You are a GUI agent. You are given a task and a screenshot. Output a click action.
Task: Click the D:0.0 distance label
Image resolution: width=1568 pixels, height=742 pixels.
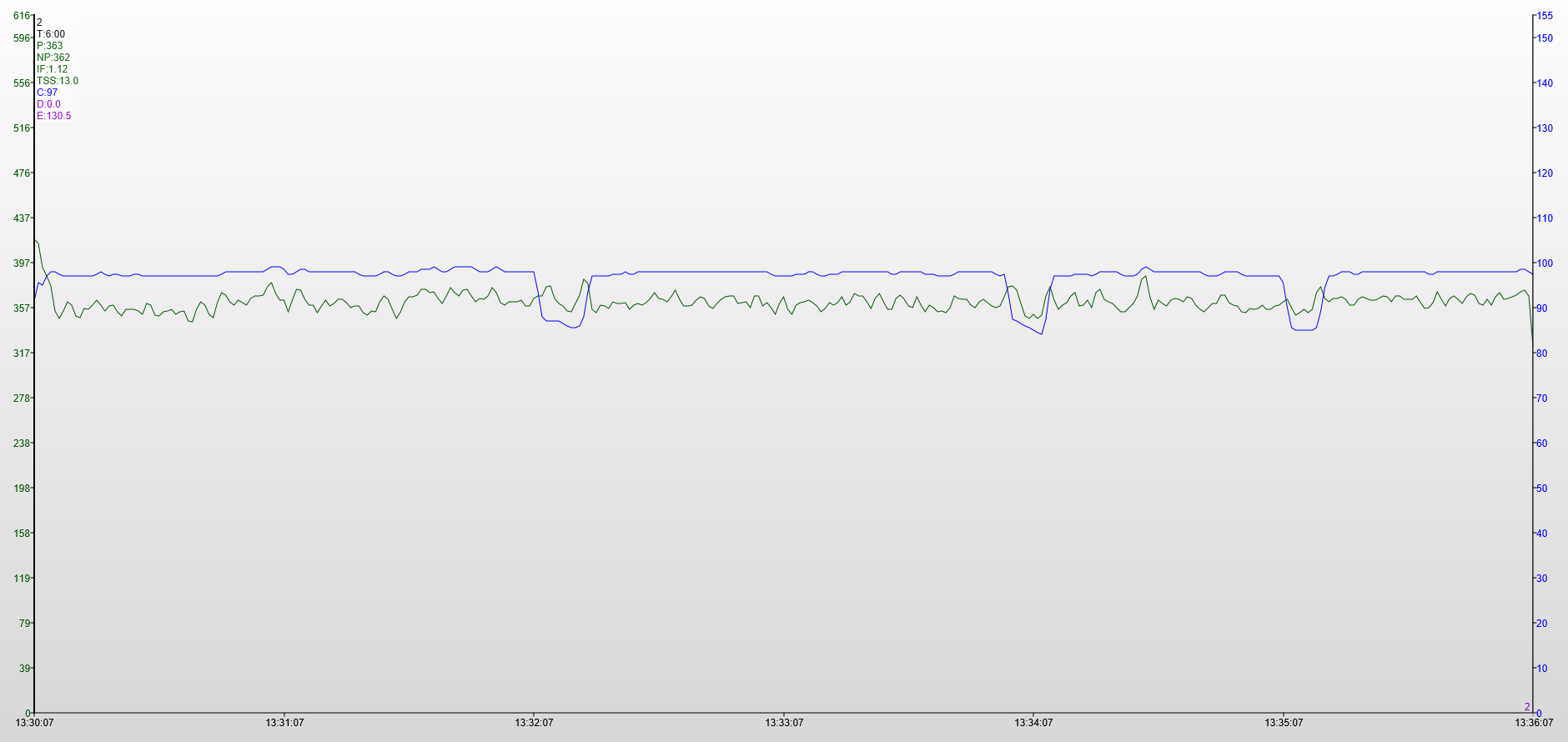coord(48,104)
